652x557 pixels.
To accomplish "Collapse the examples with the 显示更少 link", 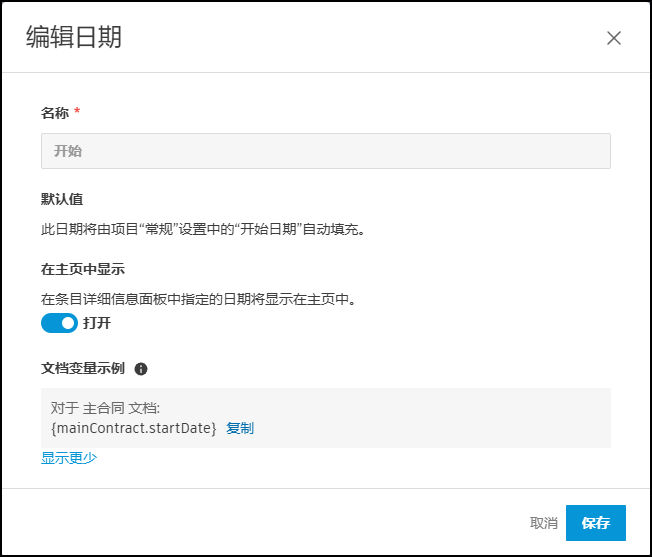I will coord(69,458).
